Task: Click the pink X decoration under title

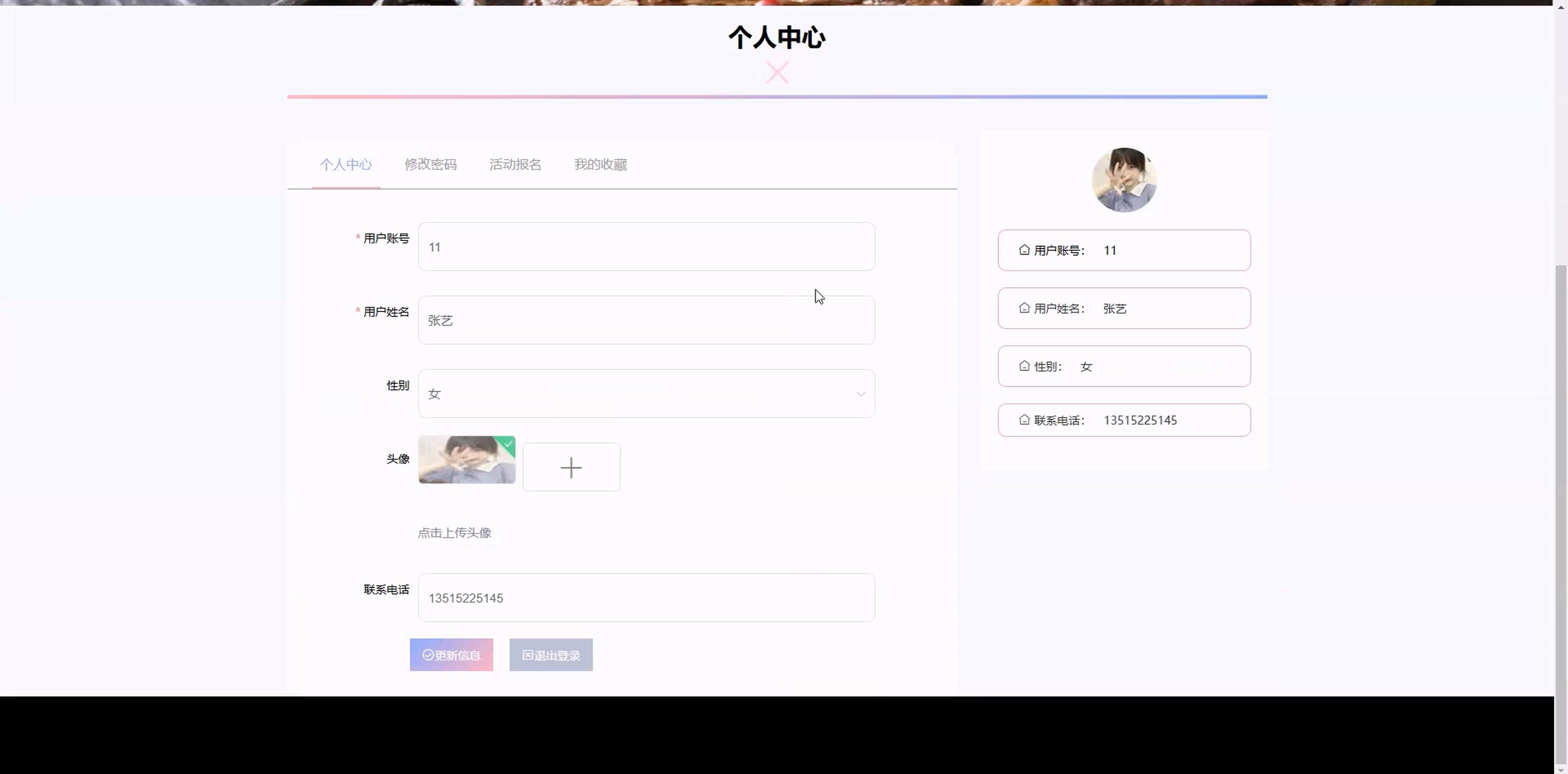Action: [777, 73]
